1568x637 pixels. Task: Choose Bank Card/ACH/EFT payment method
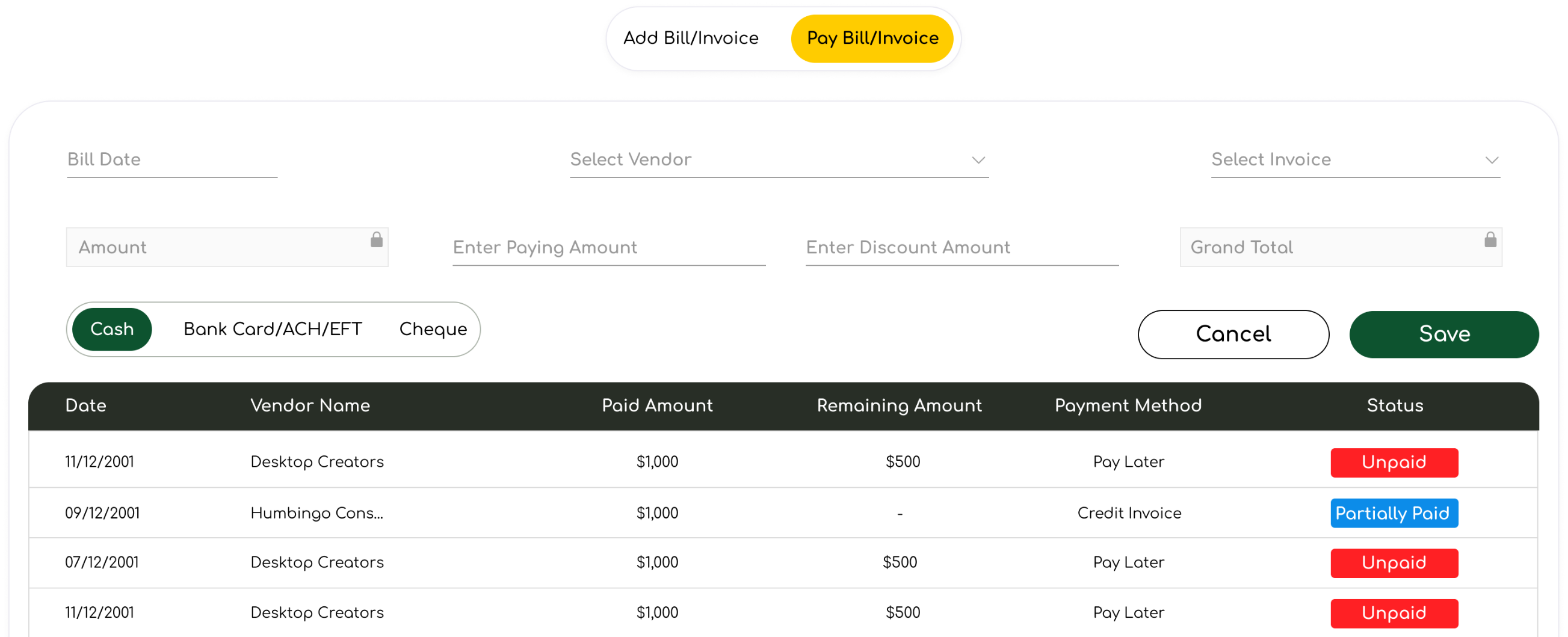[273, 329]
